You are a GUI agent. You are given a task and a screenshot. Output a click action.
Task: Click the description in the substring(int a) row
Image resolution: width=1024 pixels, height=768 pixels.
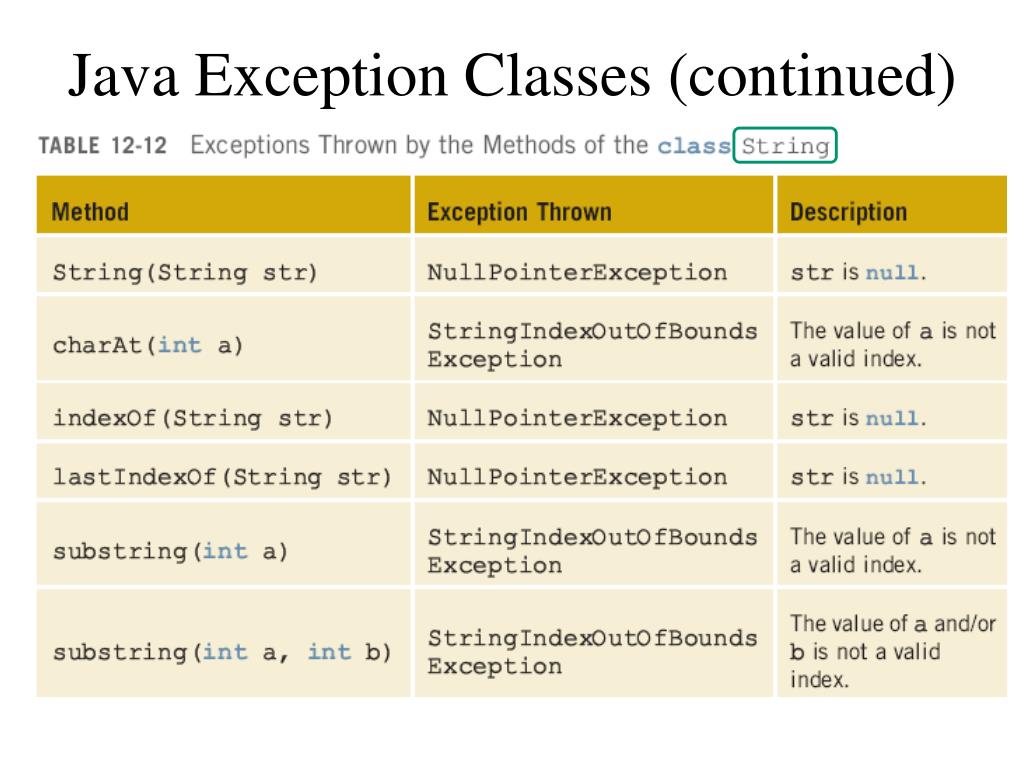click(x=893, y=551)
